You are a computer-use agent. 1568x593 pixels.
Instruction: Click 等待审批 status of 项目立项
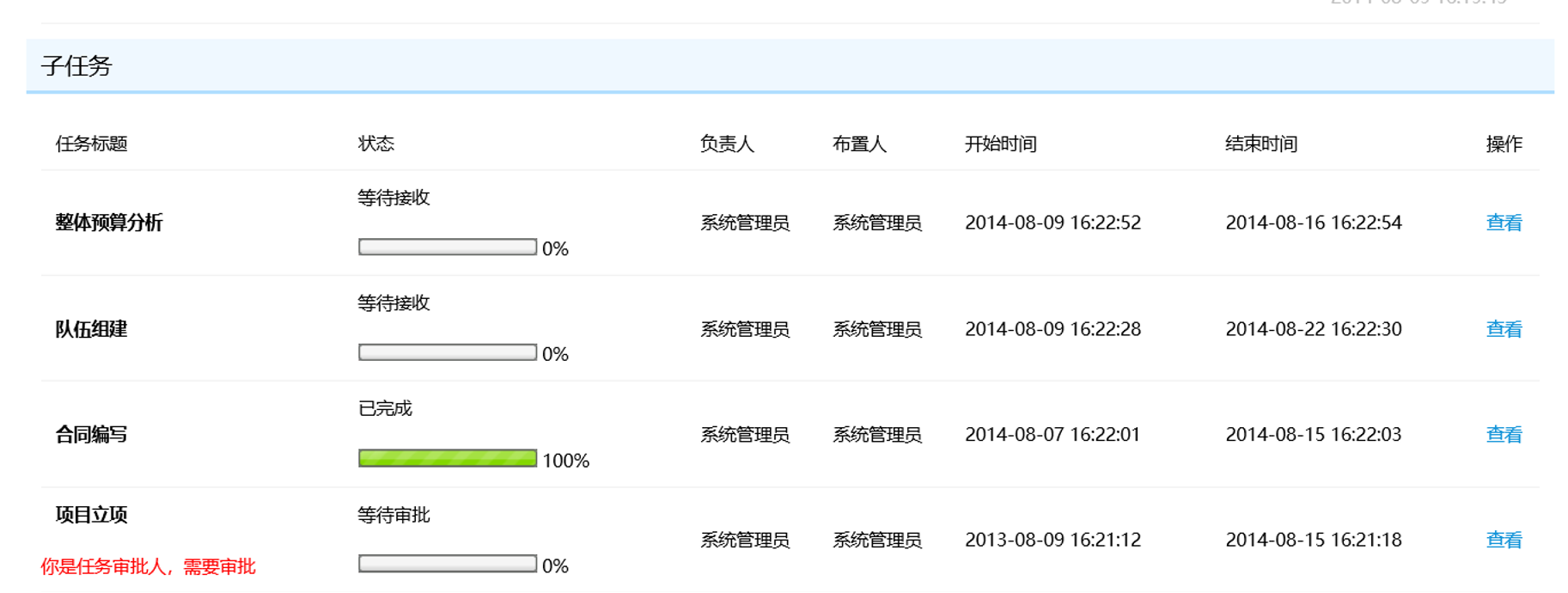click(394, 515)
